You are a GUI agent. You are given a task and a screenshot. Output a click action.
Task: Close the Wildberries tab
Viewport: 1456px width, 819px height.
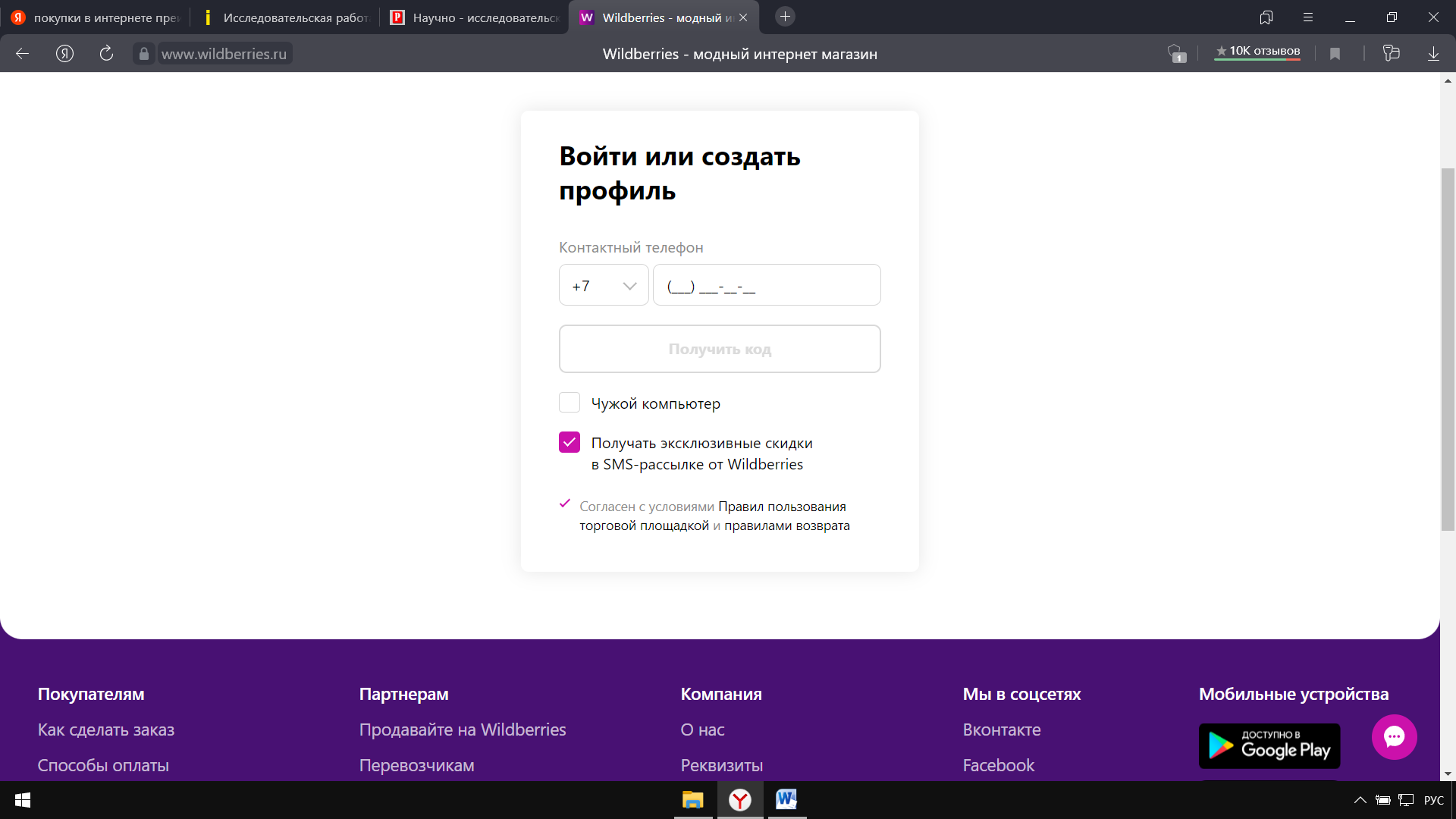(x=743, y=17)
